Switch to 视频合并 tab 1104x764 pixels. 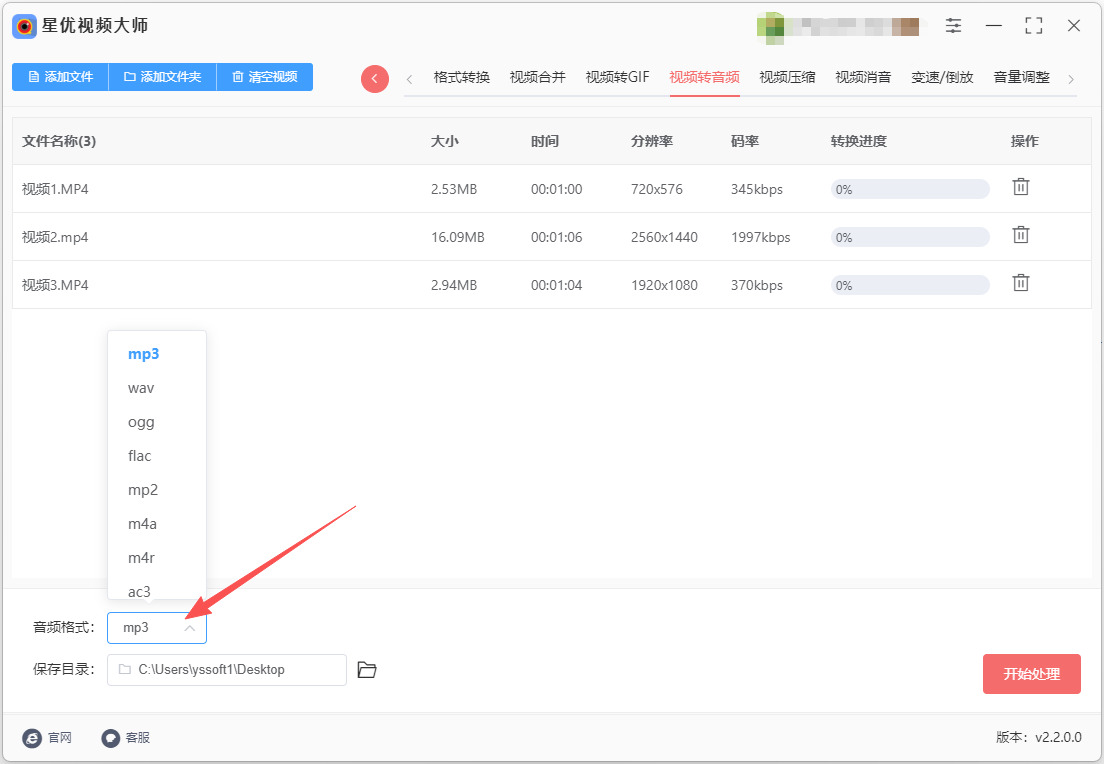(537, 77)
